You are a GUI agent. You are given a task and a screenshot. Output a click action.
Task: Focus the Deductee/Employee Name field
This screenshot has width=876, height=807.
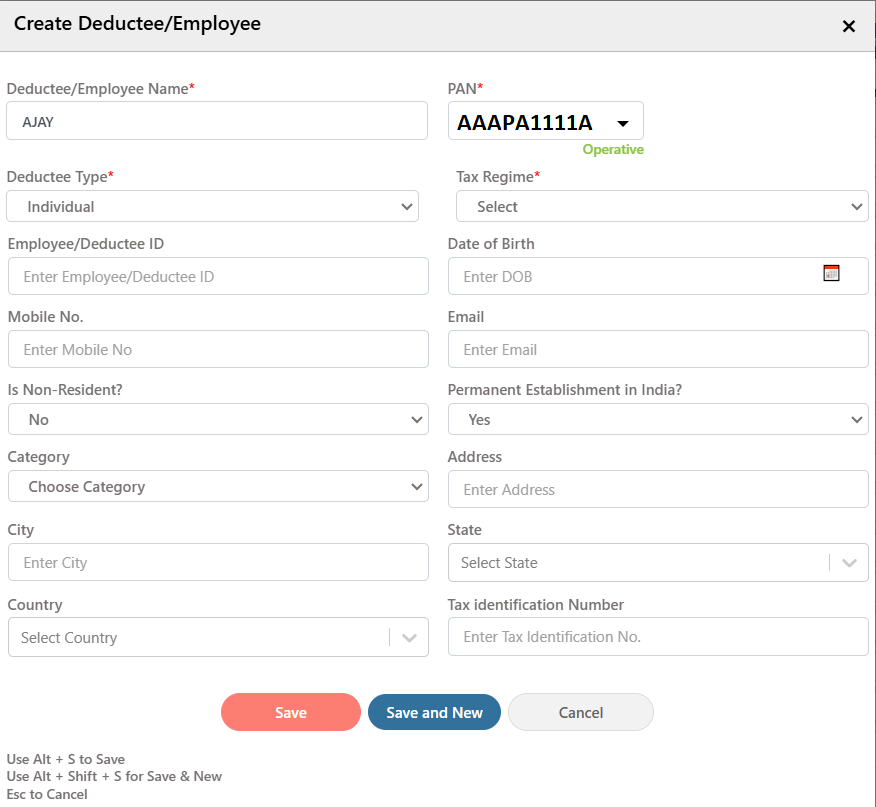tap(217, 121)
